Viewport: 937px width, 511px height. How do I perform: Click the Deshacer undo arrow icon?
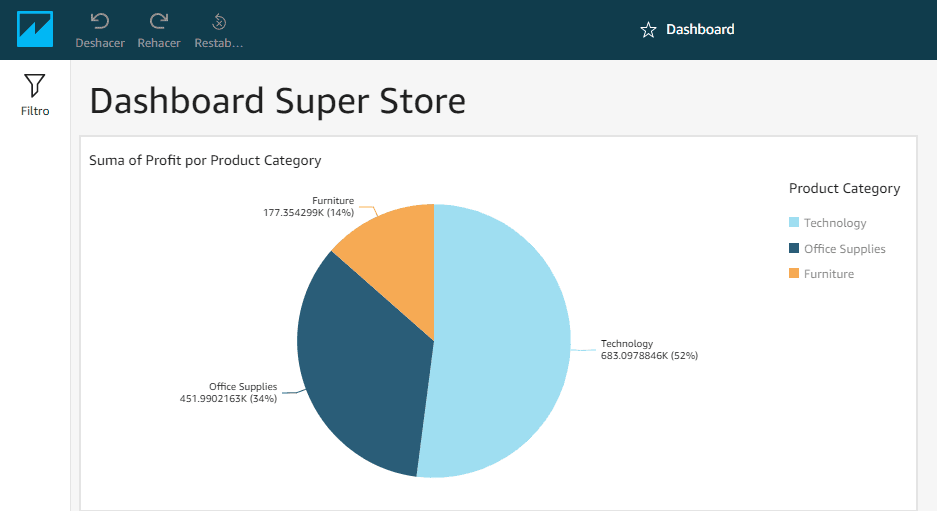tap(100, 21)
